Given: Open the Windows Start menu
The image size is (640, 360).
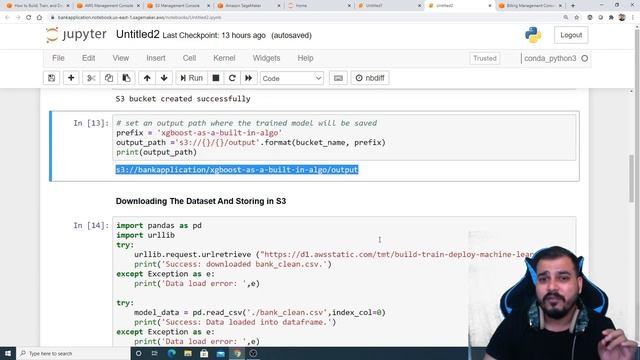Looking at the screenshot, I should (x=8, y=353).
